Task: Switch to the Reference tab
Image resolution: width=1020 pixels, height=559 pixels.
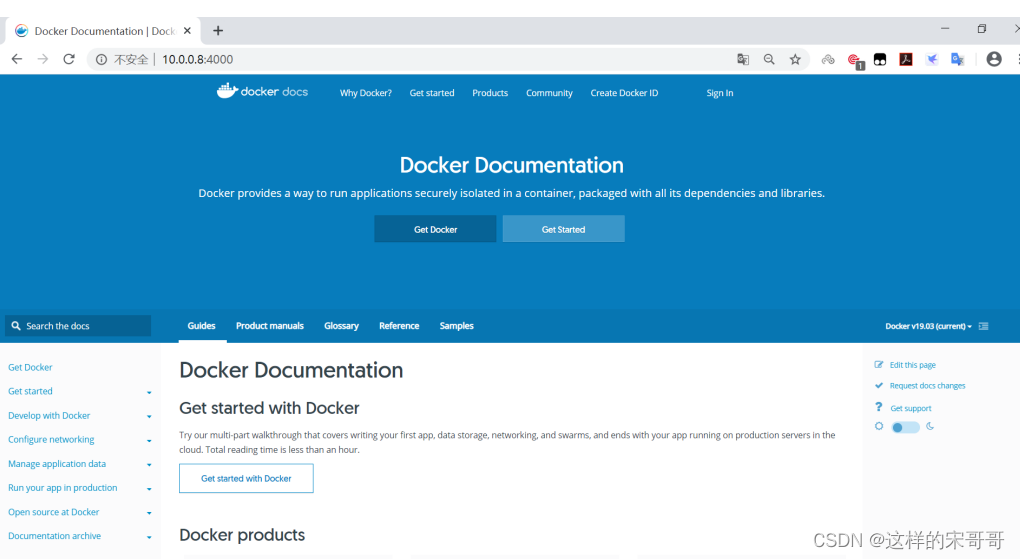Action: 399,325
